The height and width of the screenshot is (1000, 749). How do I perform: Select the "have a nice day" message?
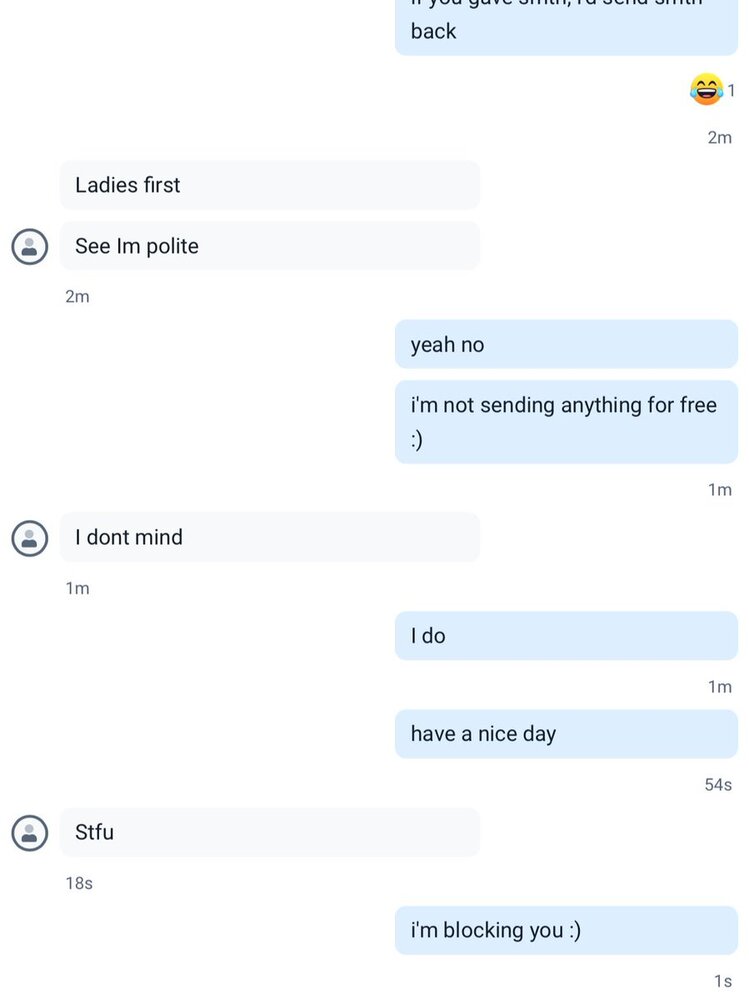pyautogui.click(x=566, y=734)
